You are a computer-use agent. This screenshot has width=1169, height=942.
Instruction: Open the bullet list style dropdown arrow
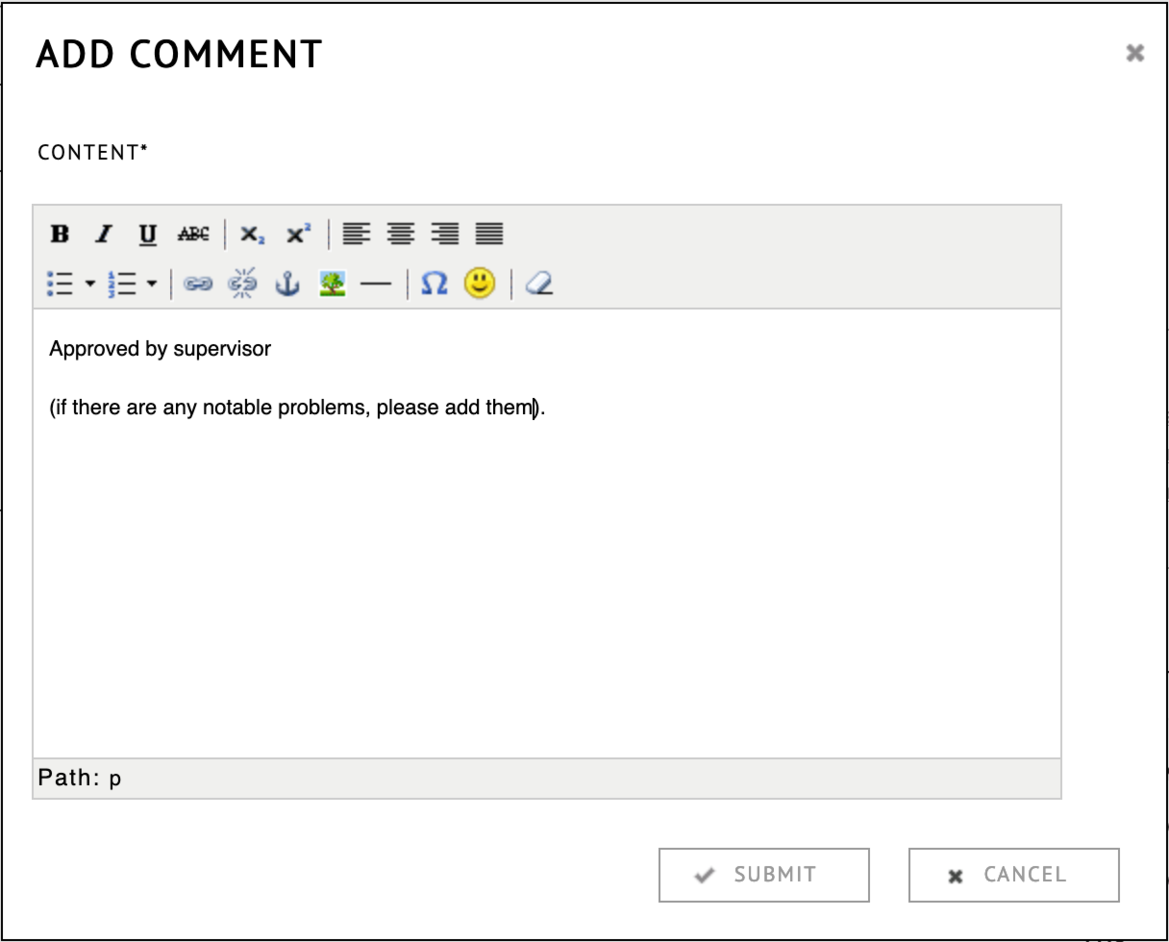(x=90, y=285)
